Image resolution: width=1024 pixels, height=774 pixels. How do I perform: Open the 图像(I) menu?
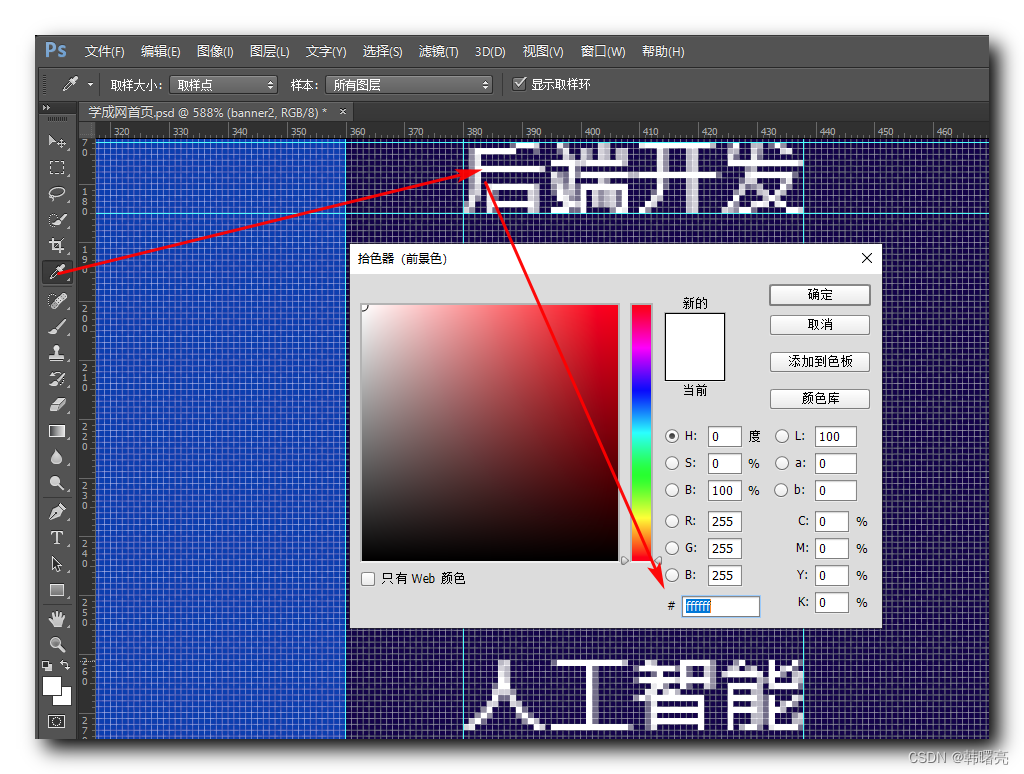click(215, 52)
